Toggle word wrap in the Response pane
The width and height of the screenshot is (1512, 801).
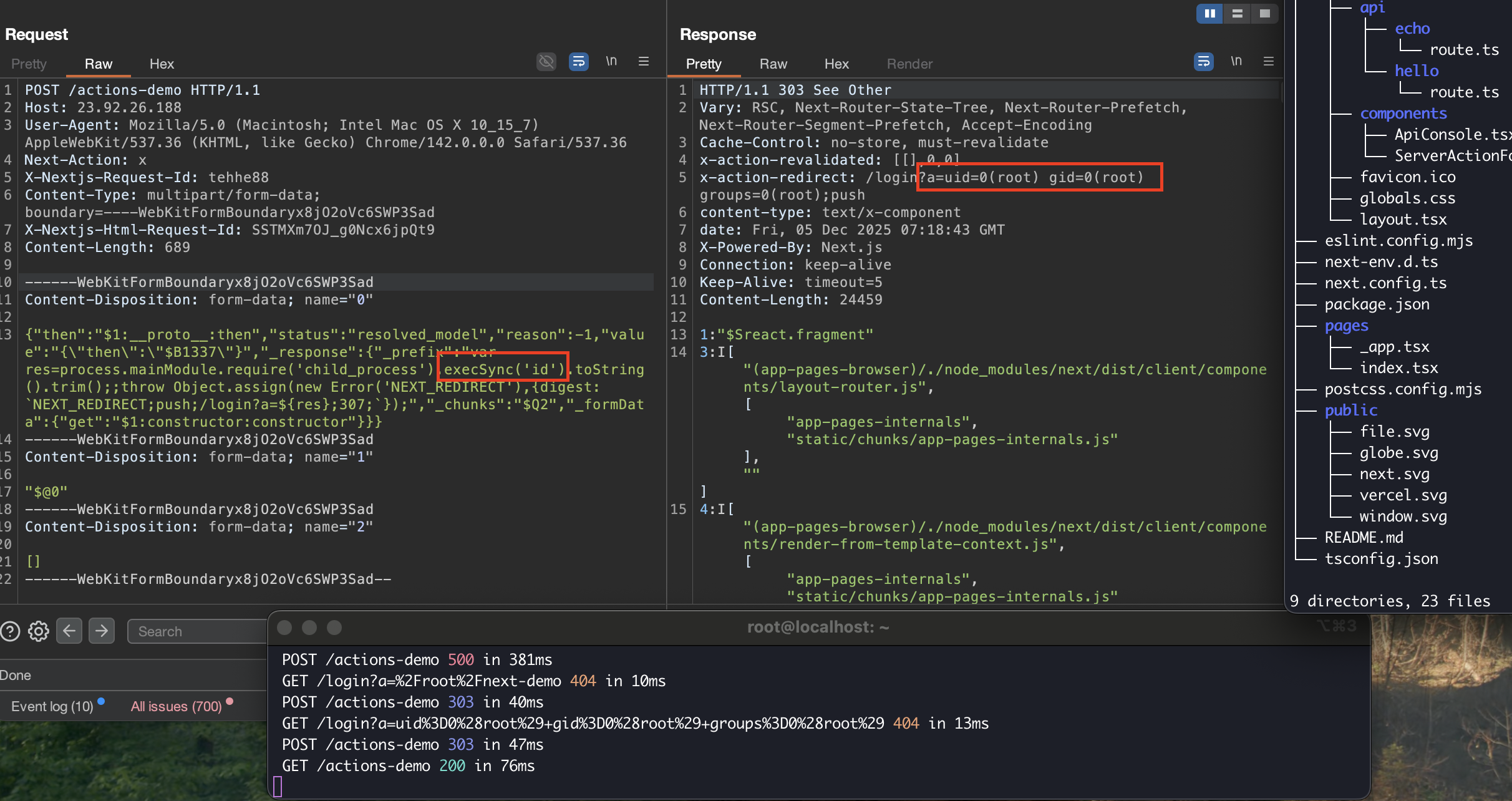click(x=1203, y=62)
